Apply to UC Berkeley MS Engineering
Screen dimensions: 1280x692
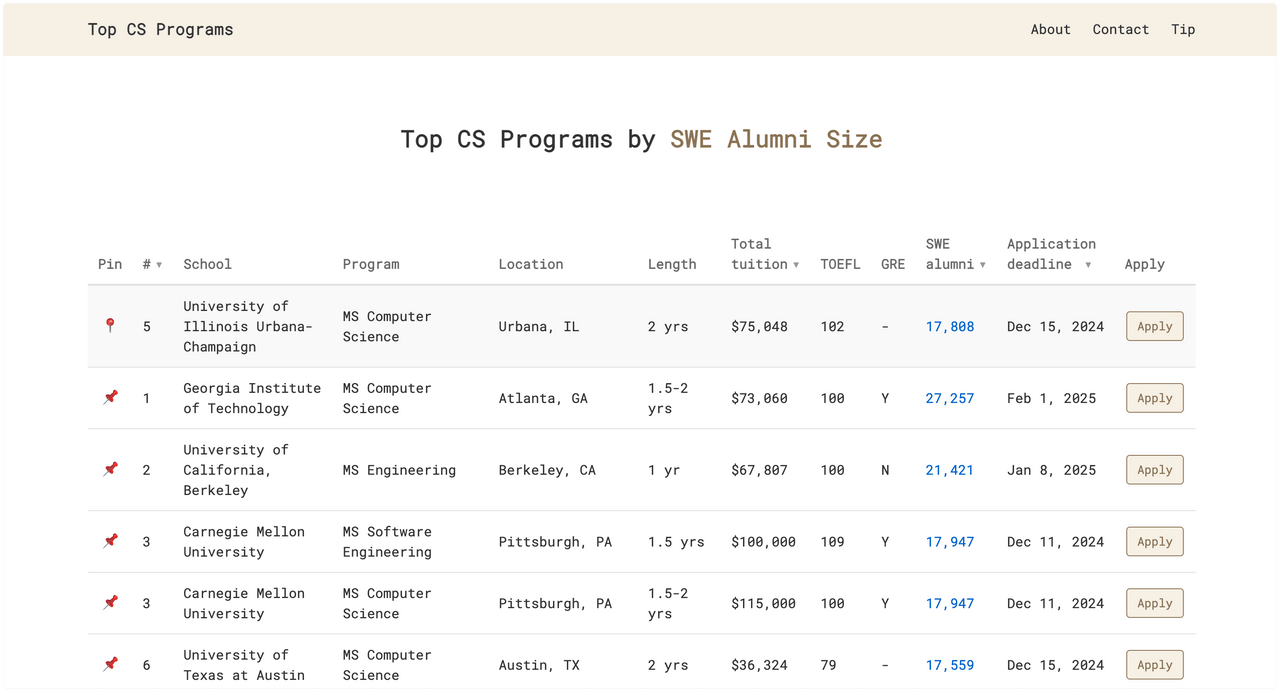(x=1154, y=470)
